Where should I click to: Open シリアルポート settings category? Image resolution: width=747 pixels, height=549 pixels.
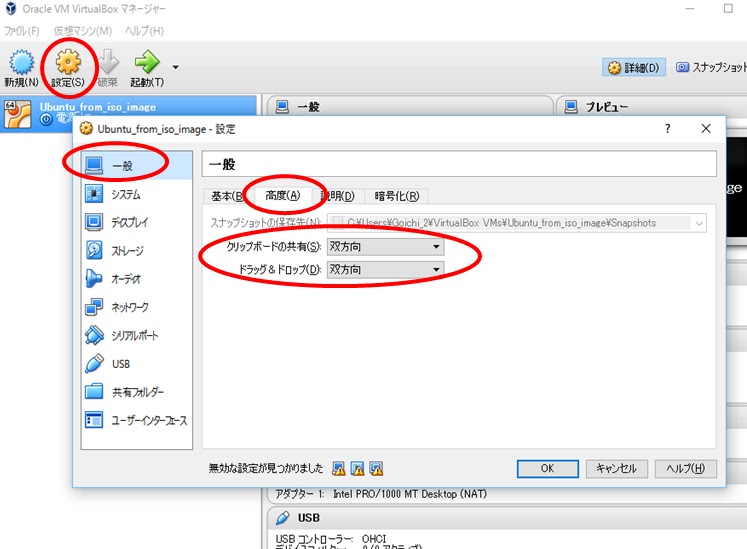(137, 336)
